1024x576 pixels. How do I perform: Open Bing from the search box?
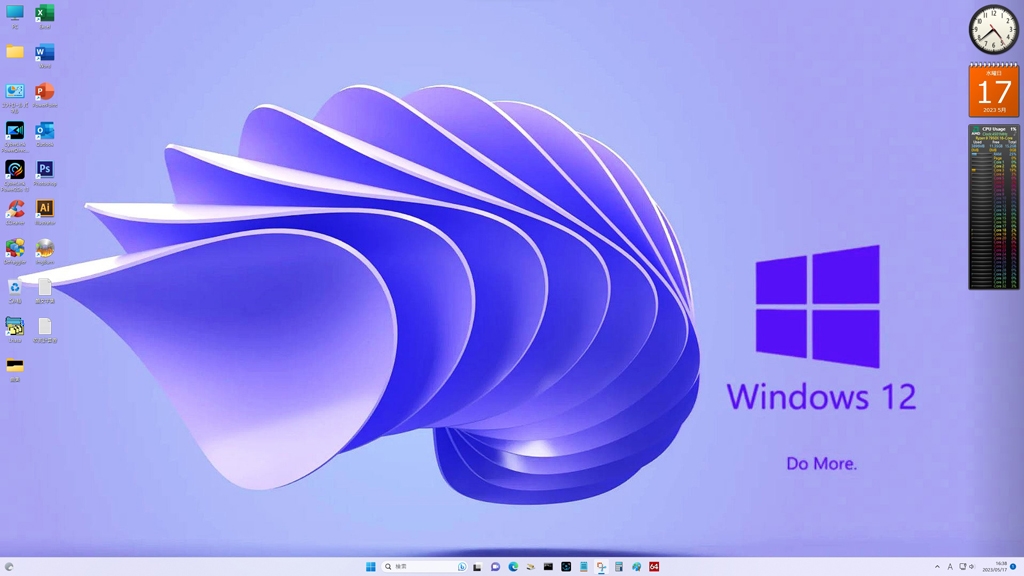click(x=462, y=567)
